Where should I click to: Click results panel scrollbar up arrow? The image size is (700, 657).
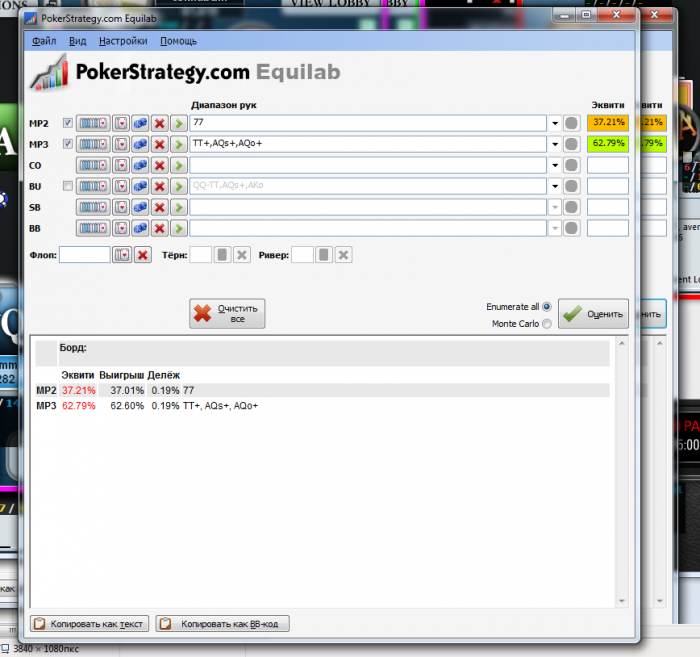click(622, 343)
